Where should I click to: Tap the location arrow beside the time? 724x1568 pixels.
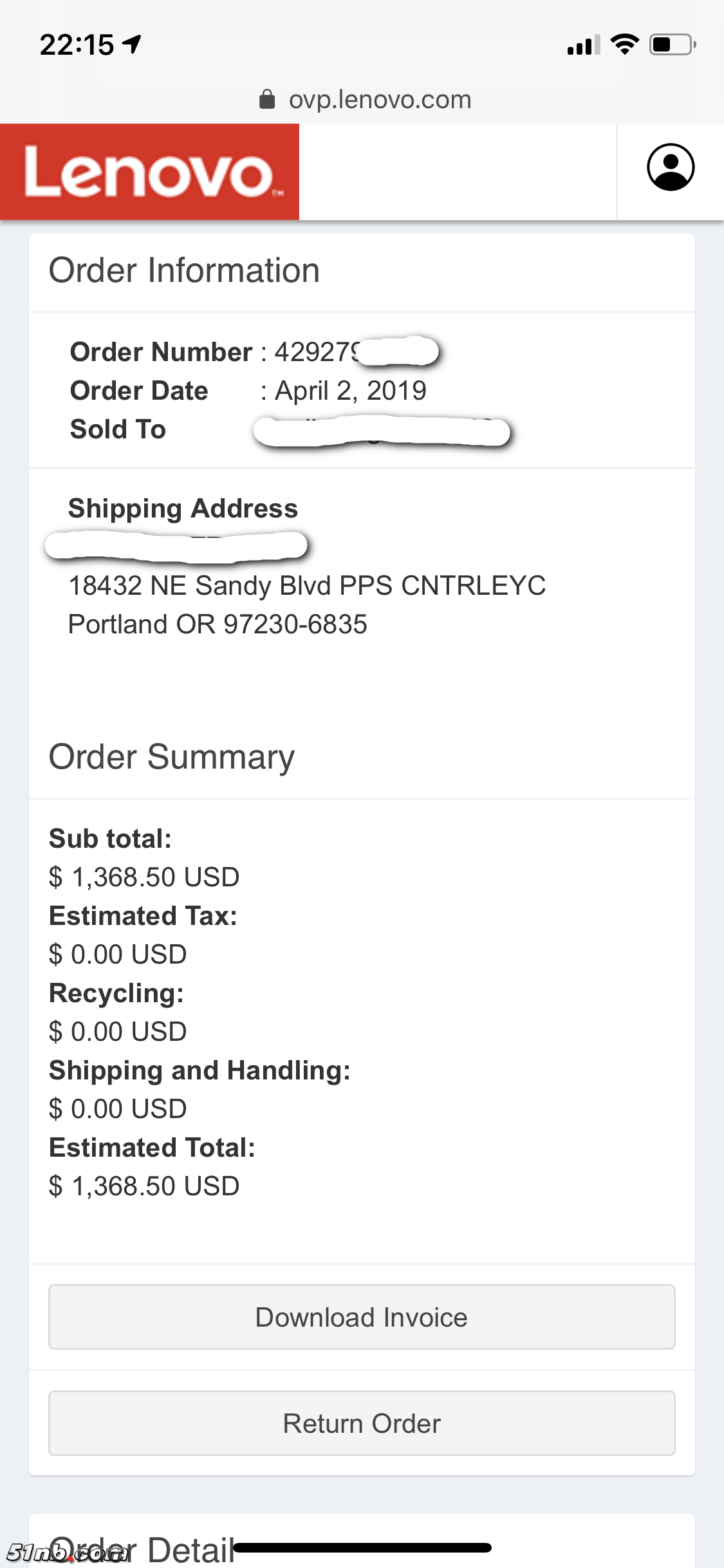click(133, 44)
